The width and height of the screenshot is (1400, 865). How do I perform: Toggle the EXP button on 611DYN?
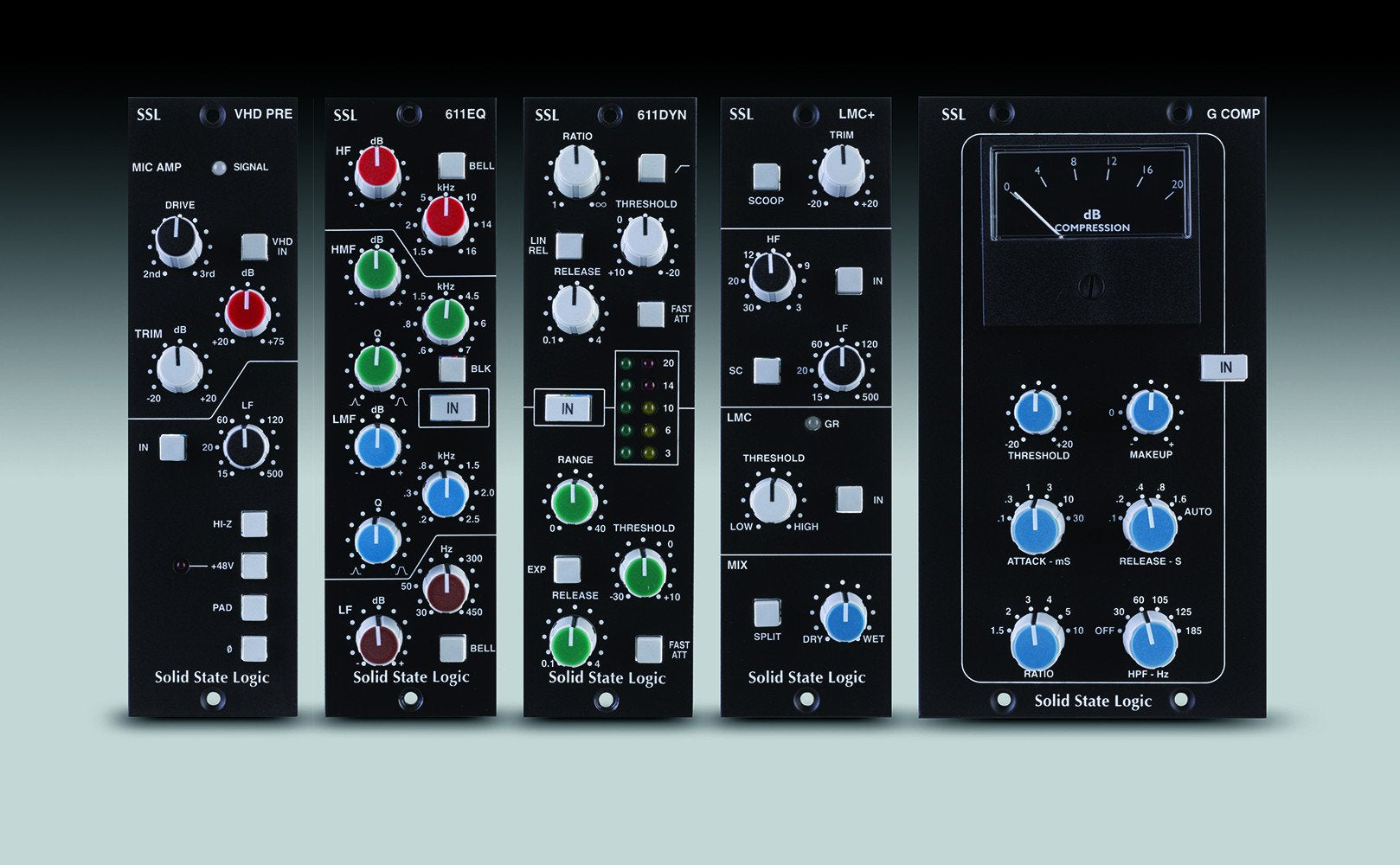click(x=567, y=570)
